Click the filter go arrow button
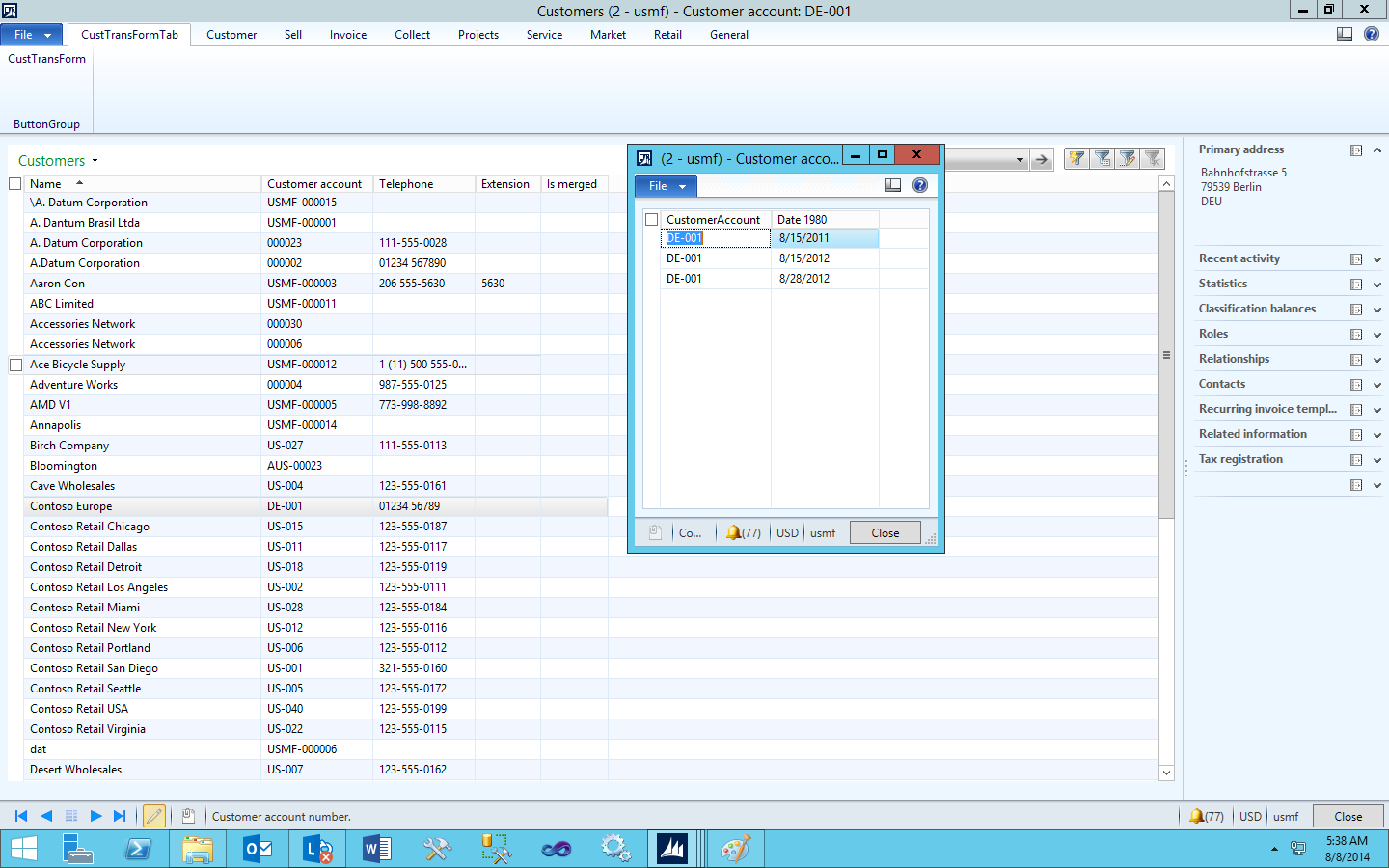The width and height of the screenshot is (1389, 868). point(1042,160)
